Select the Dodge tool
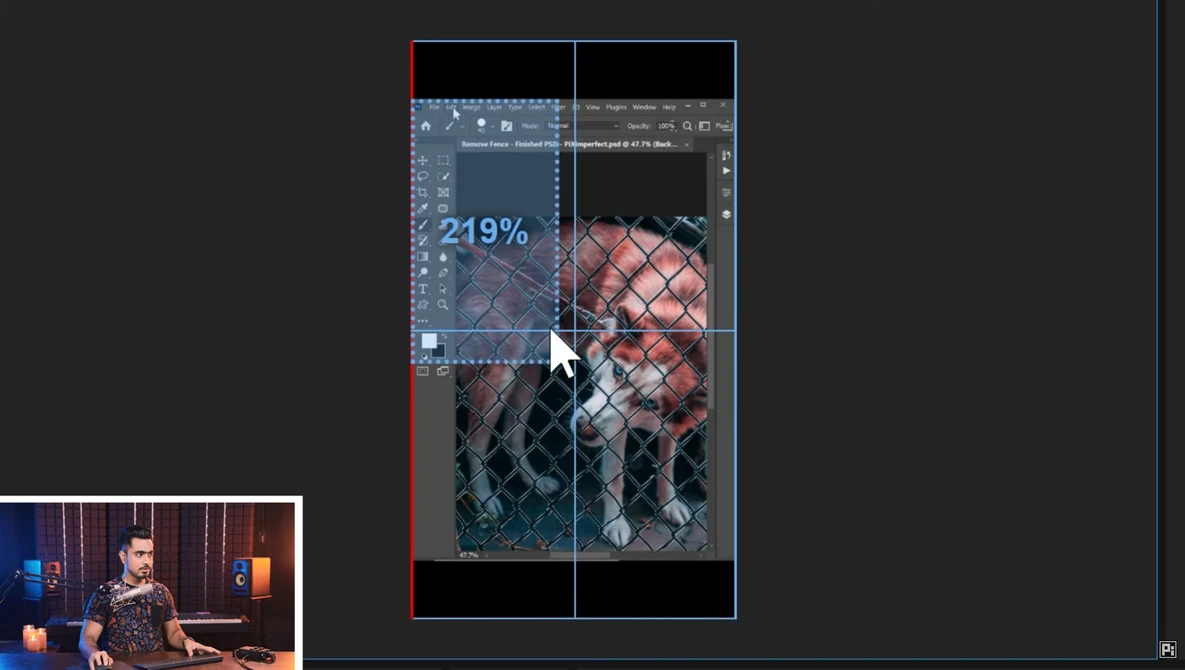 pos(423,273)
